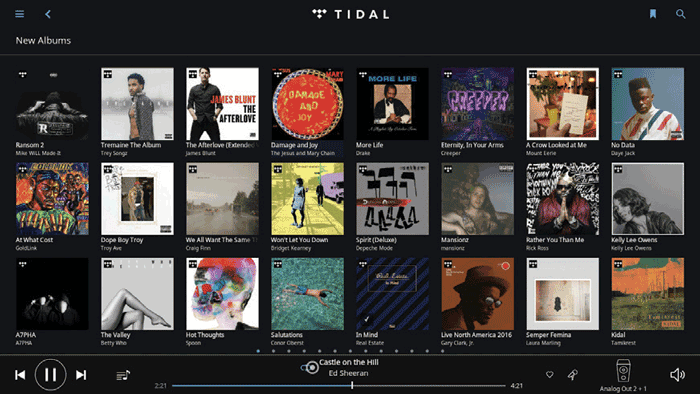The image size is (700, 394).
Task: Click the elapsed time 2:21
Action: pyautogui.click(x=161, y=386)
